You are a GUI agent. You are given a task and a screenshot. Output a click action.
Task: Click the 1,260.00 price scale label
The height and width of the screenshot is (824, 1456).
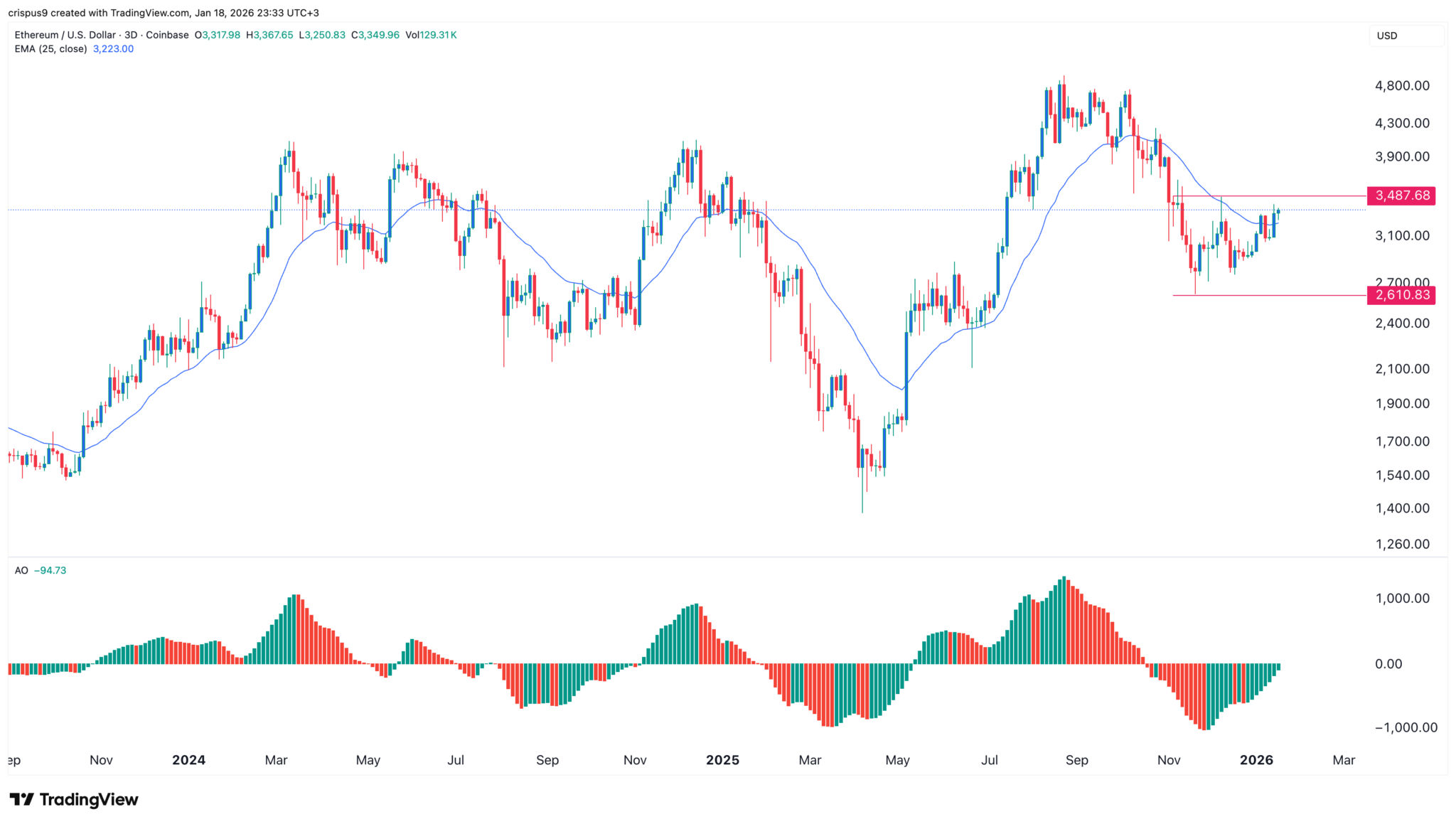(1402, 544)
